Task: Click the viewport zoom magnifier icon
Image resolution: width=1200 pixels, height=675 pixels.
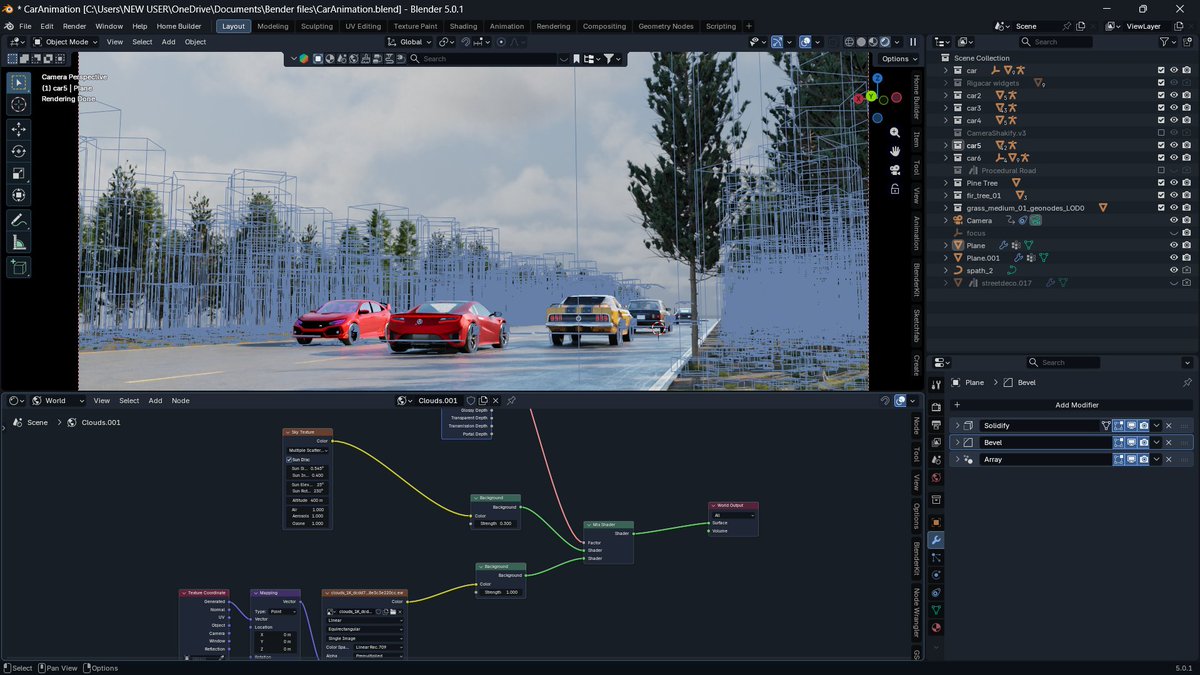Action: (x=895, y=132)
